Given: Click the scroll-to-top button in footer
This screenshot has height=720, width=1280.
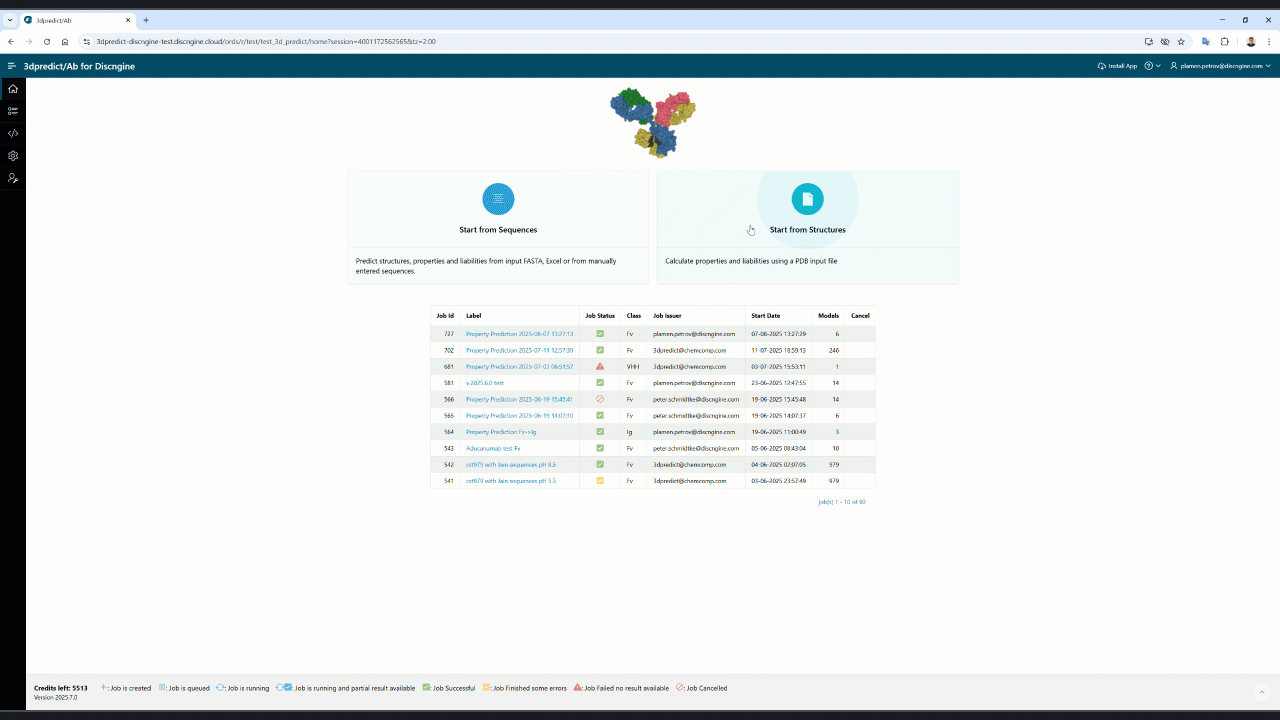Looking at the screenshot, I should click(x=1262, y=691).
